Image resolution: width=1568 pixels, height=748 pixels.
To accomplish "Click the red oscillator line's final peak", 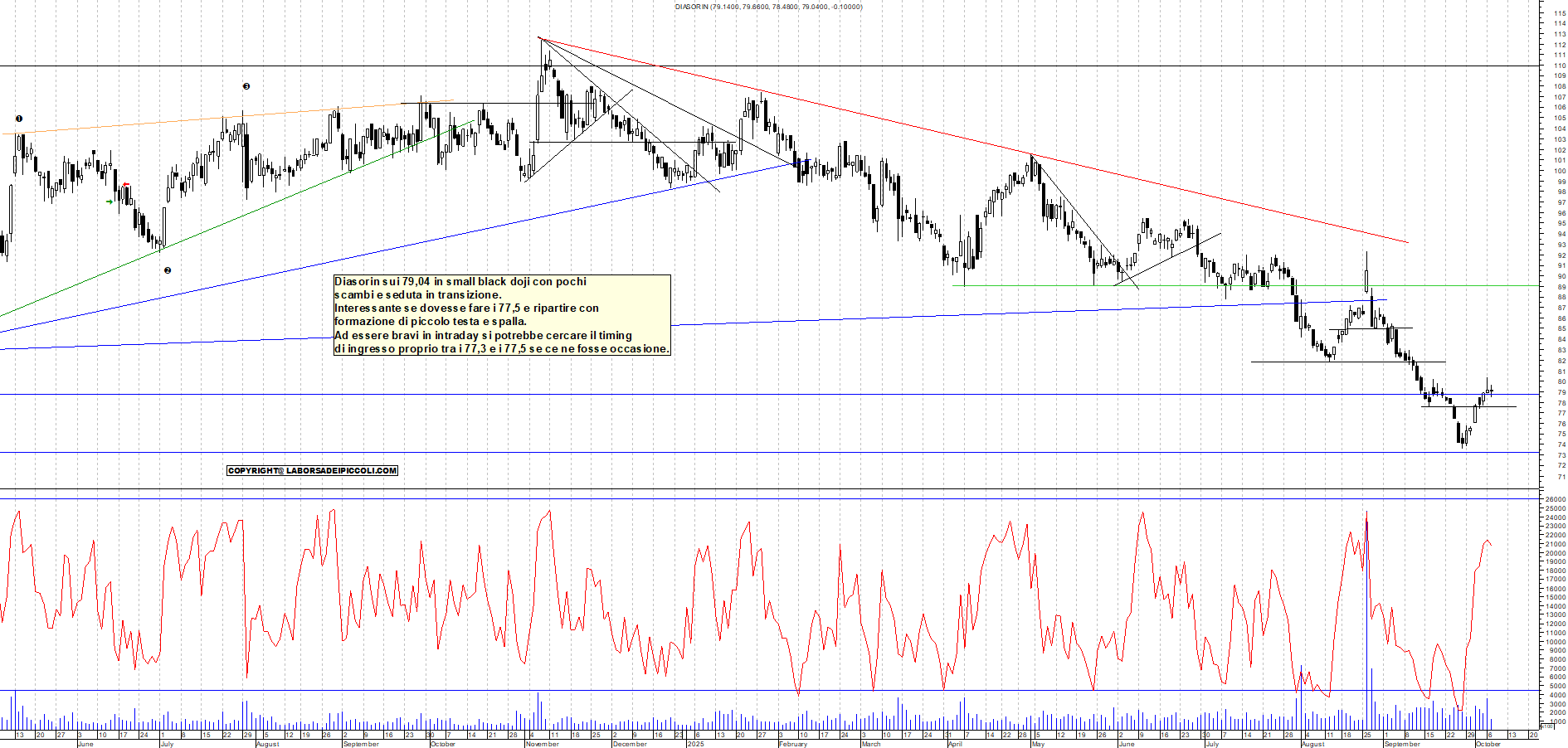I will pos(1487,541).
